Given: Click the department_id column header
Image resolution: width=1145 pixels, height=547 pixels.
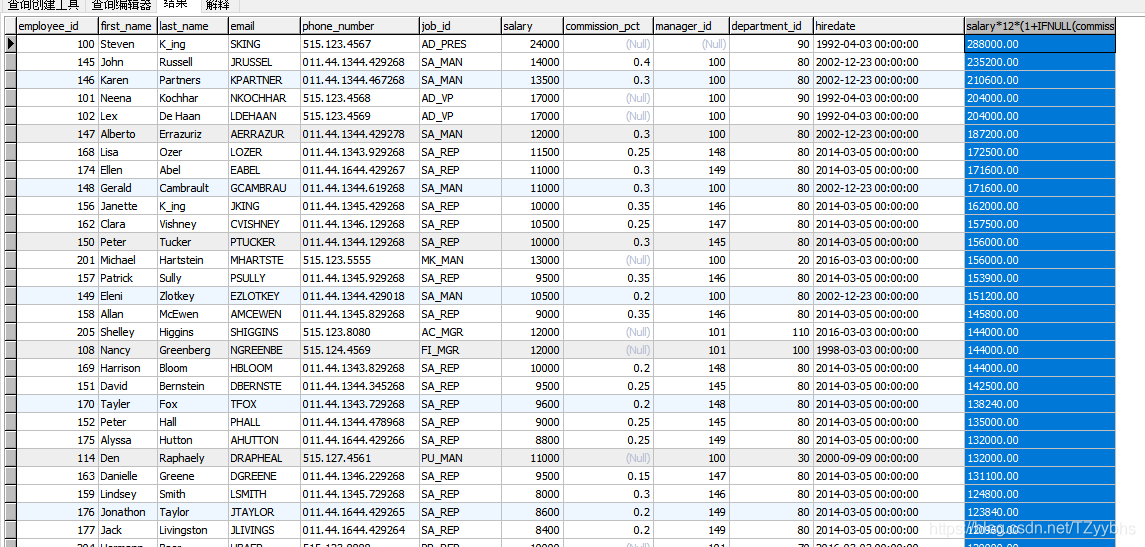Looking at the screenshot, I should pos(771,26).
